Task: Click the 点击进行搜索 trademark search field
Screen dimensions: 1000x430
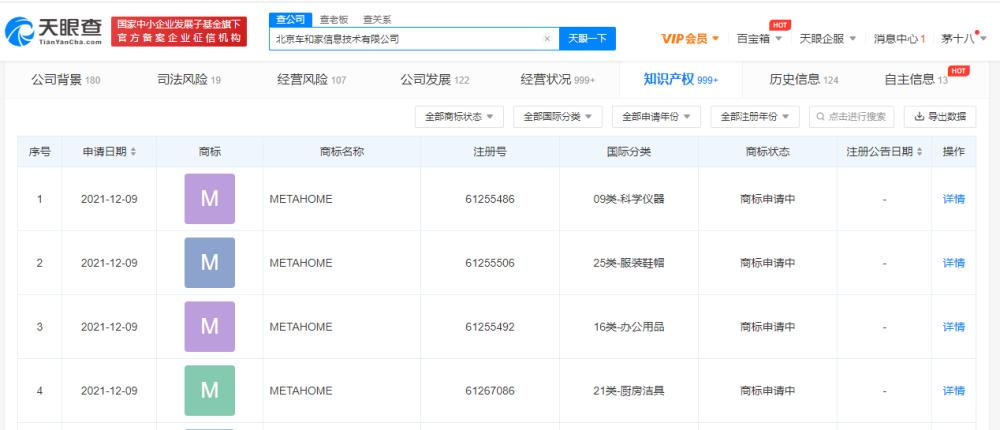Action: (x=851, y=117)
